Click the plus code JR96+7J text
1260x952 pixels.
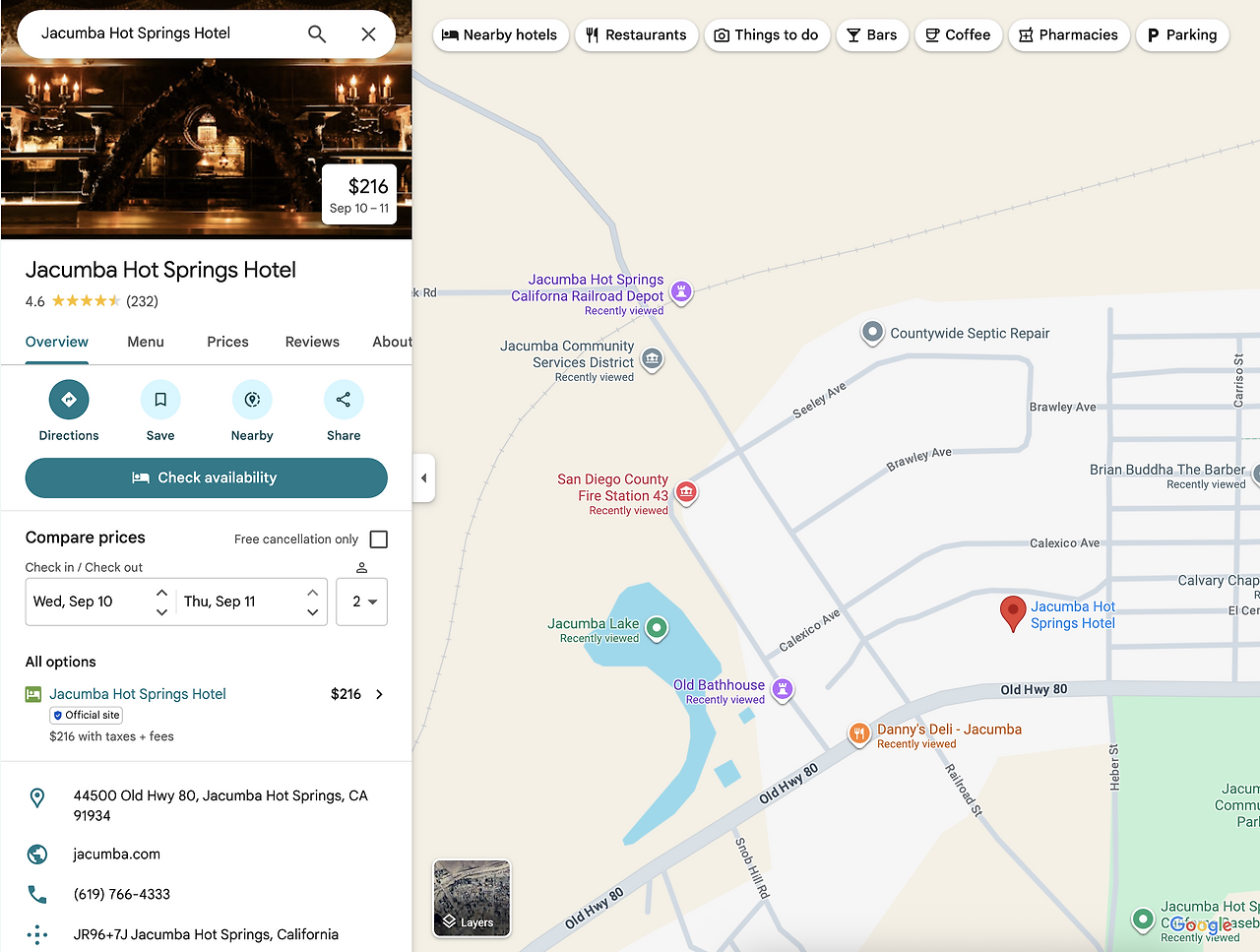[206, 934]
